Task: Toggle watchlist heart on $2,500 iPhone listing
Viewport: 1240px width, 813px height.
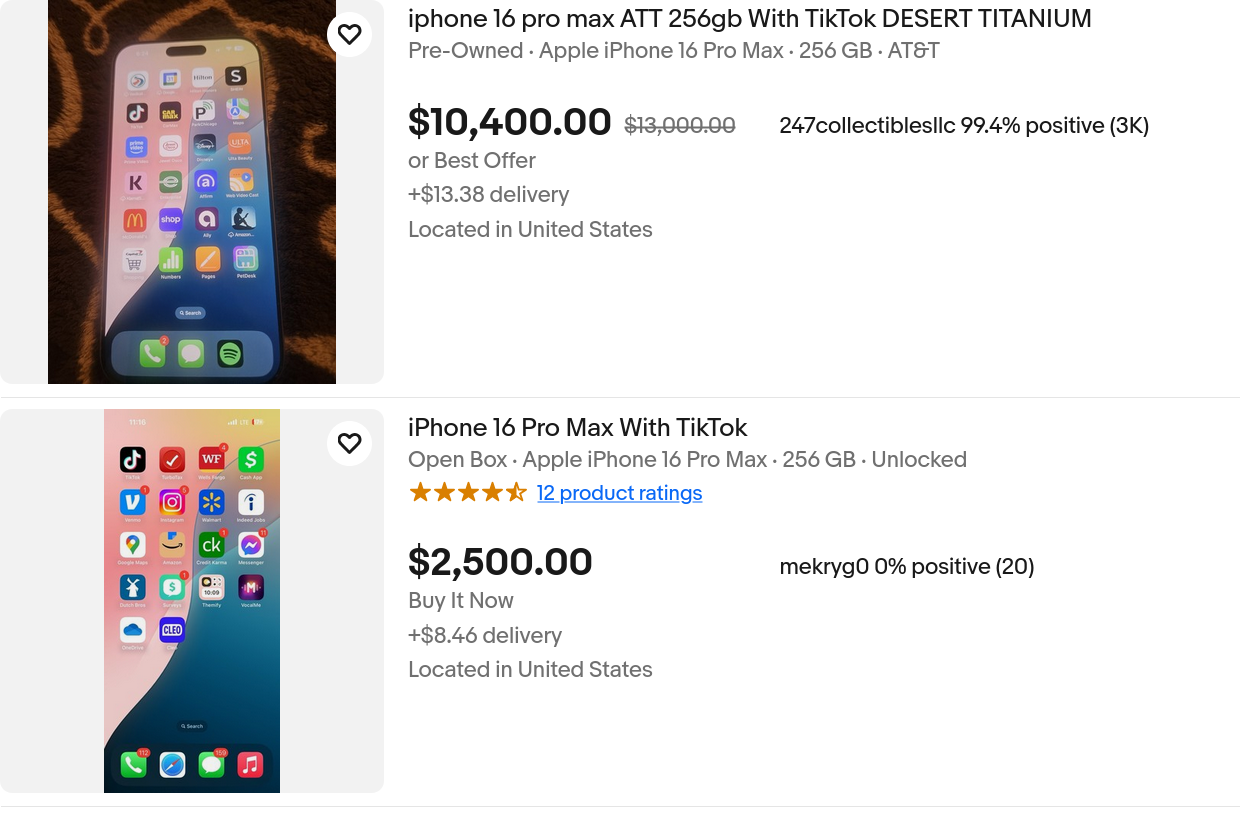Action: tap(349, 444)
